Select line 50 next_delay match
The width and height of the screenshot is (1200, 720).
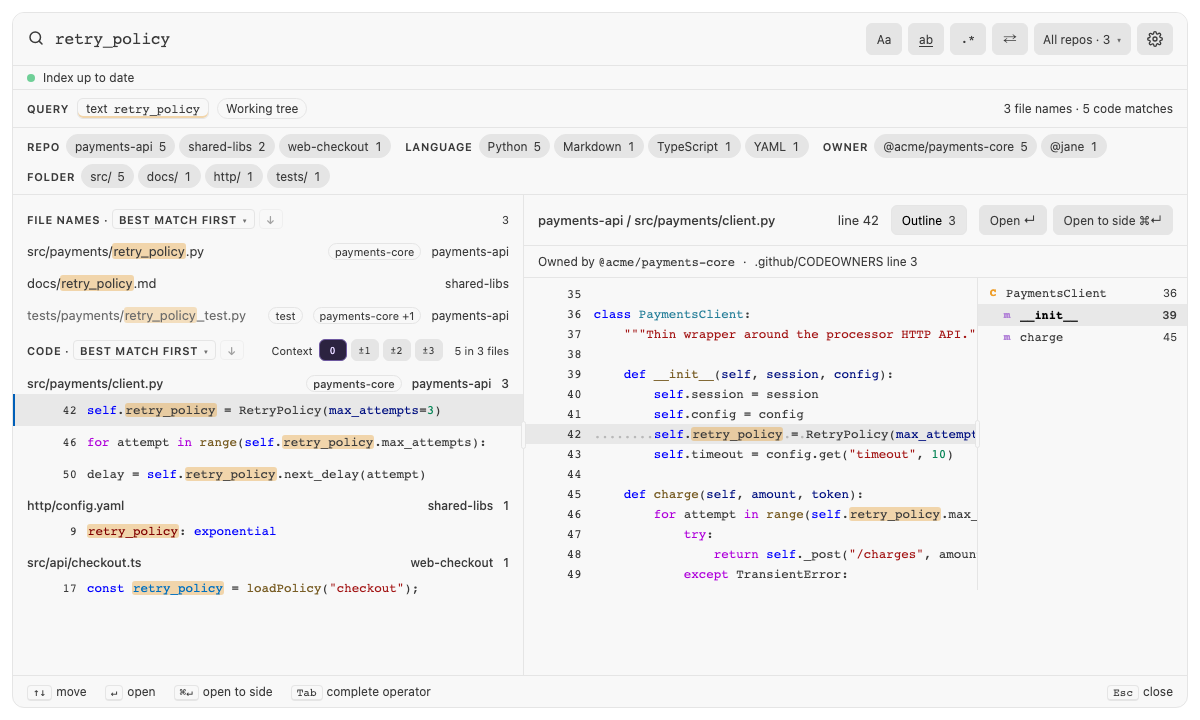click(268, 474)
